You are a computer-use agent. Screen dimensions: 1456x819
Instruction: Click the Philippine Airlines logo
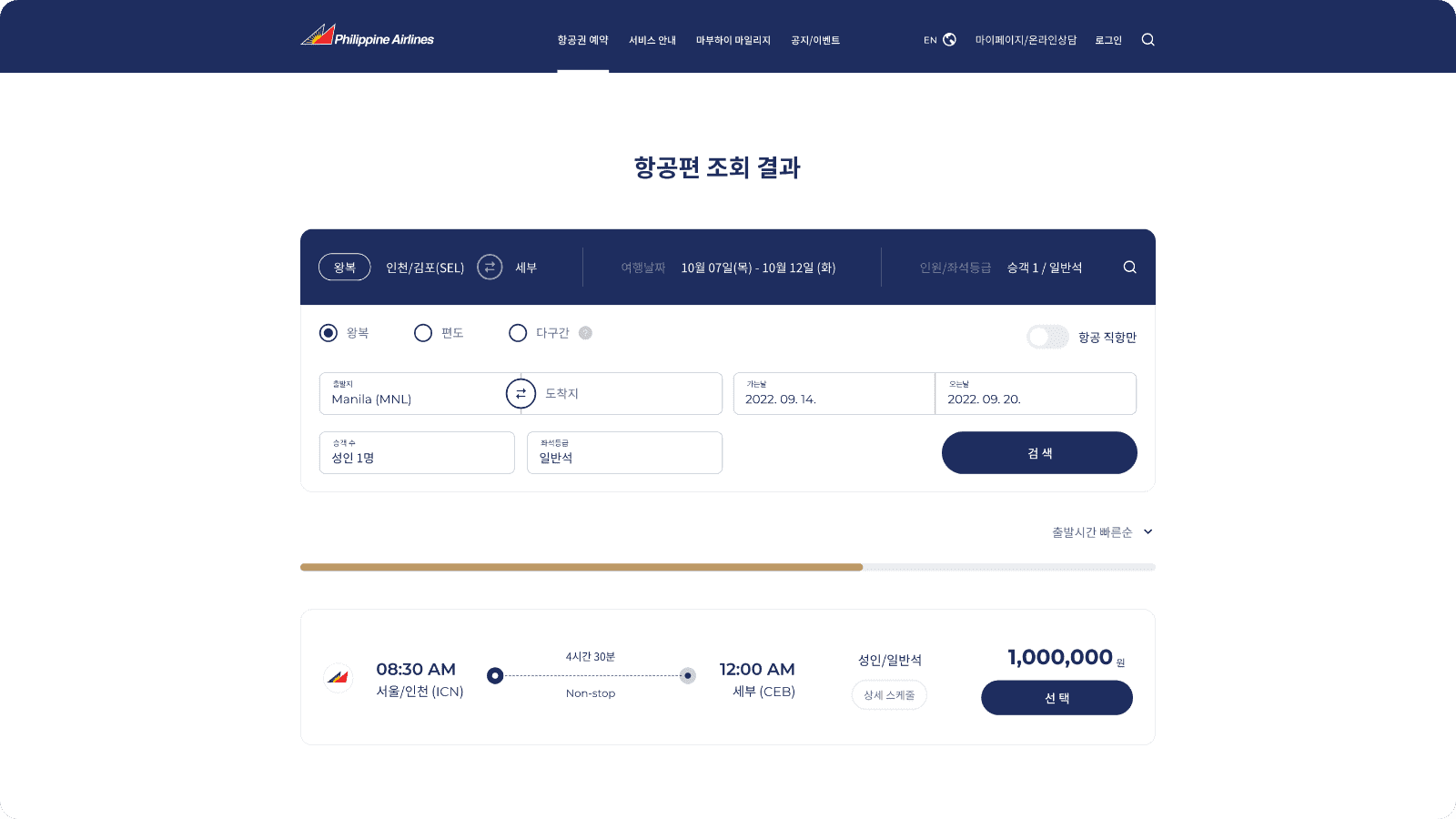coord(368,35)
